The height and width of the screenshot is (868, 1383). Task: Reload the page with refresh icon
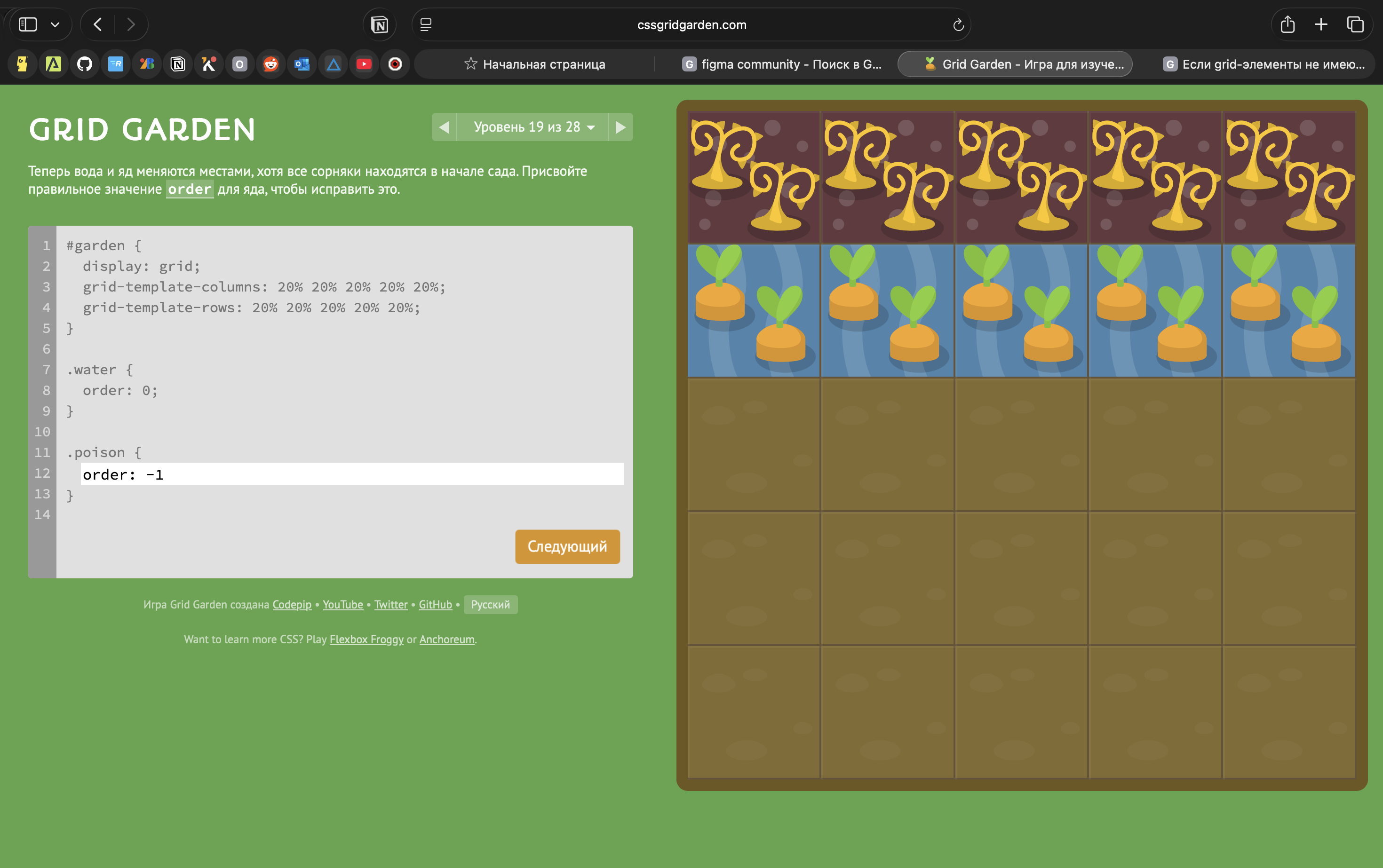tap(957, 24)
